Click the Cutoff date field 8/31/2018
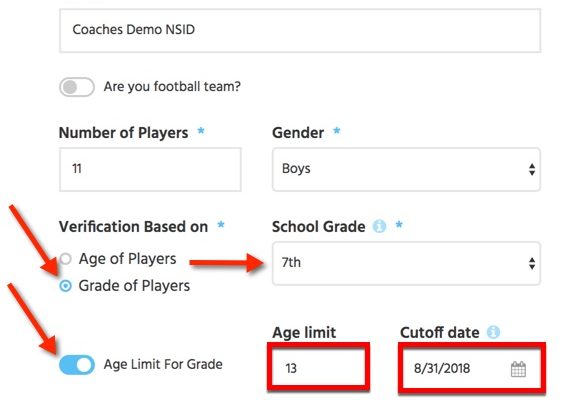This screenshot has height=400, width=585. (x=472, y=369)
